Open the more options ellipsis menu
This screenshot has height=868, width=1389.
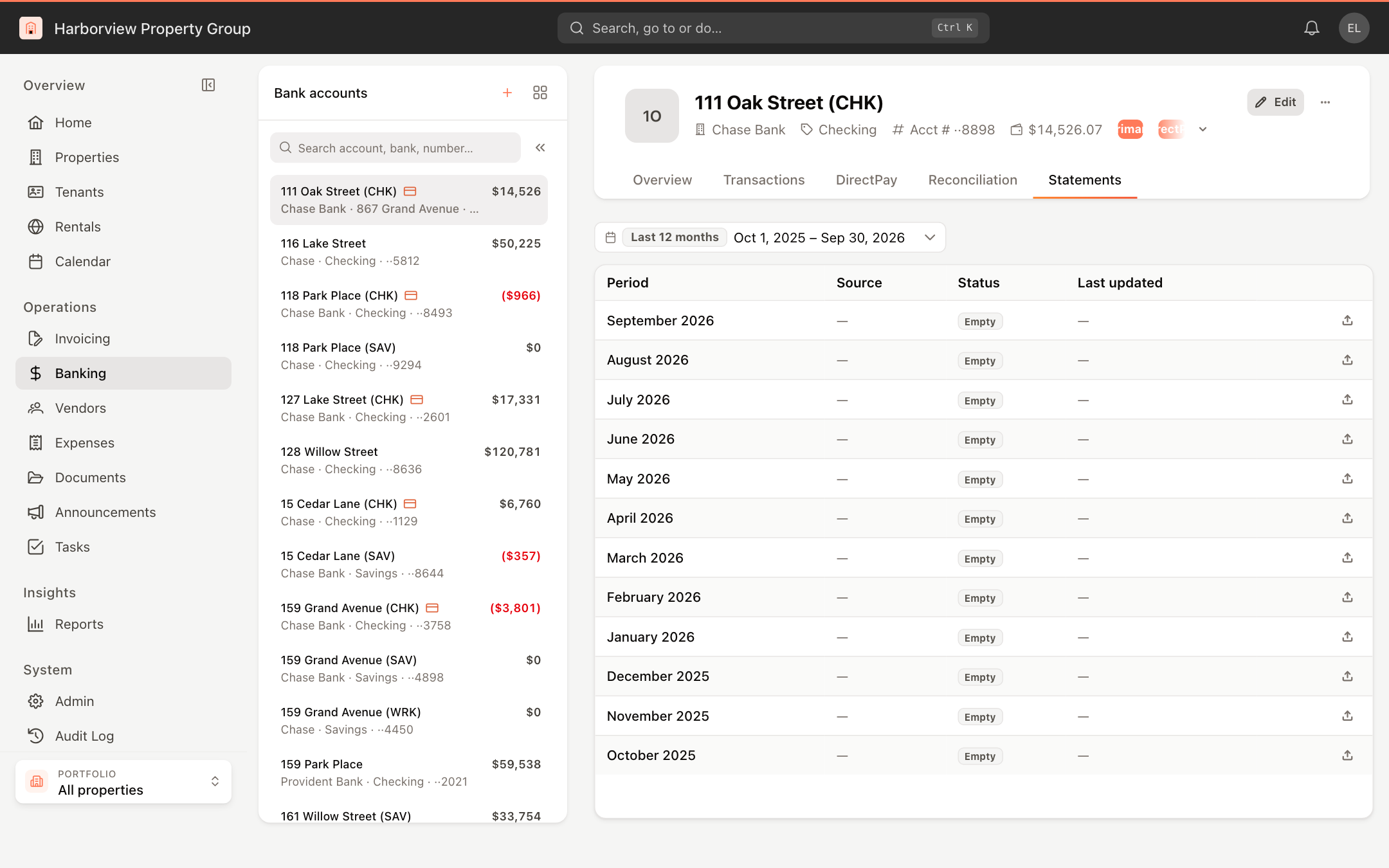coord(1325,102)
